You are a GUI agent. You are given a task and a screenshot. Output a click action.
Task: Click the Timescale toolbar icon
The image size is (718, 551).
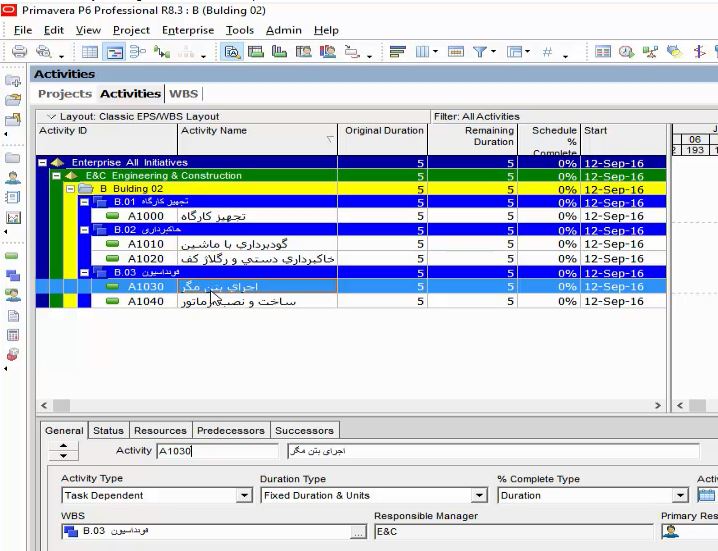pos(456,52)
